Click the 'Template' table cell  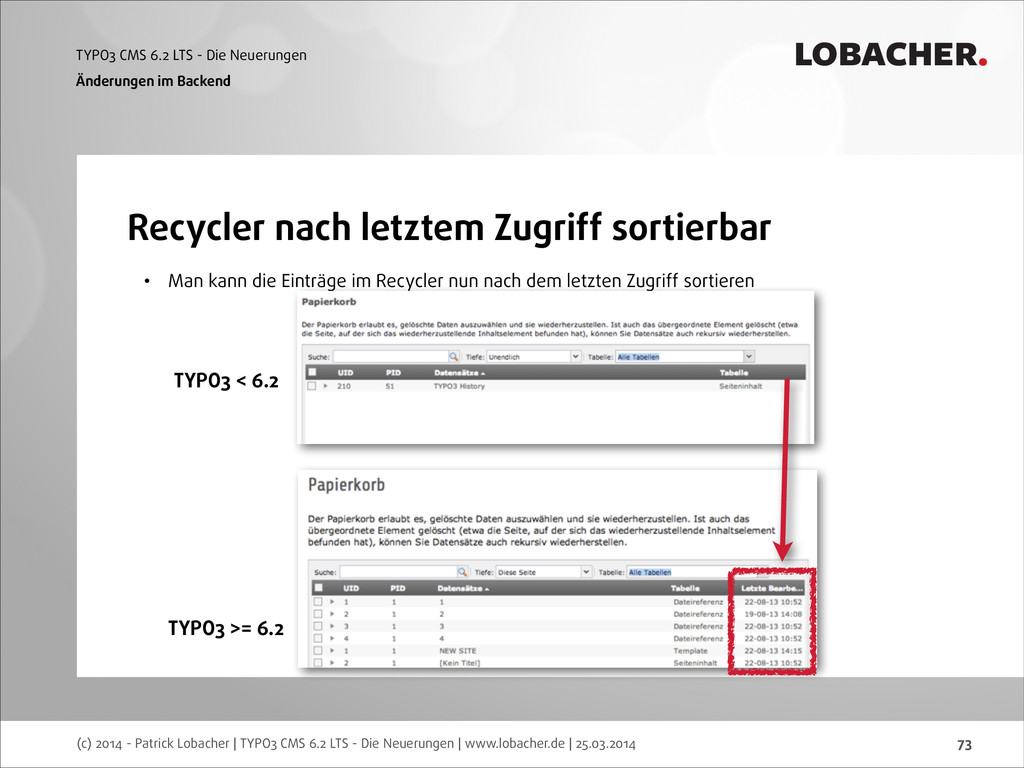click(690, 650)
